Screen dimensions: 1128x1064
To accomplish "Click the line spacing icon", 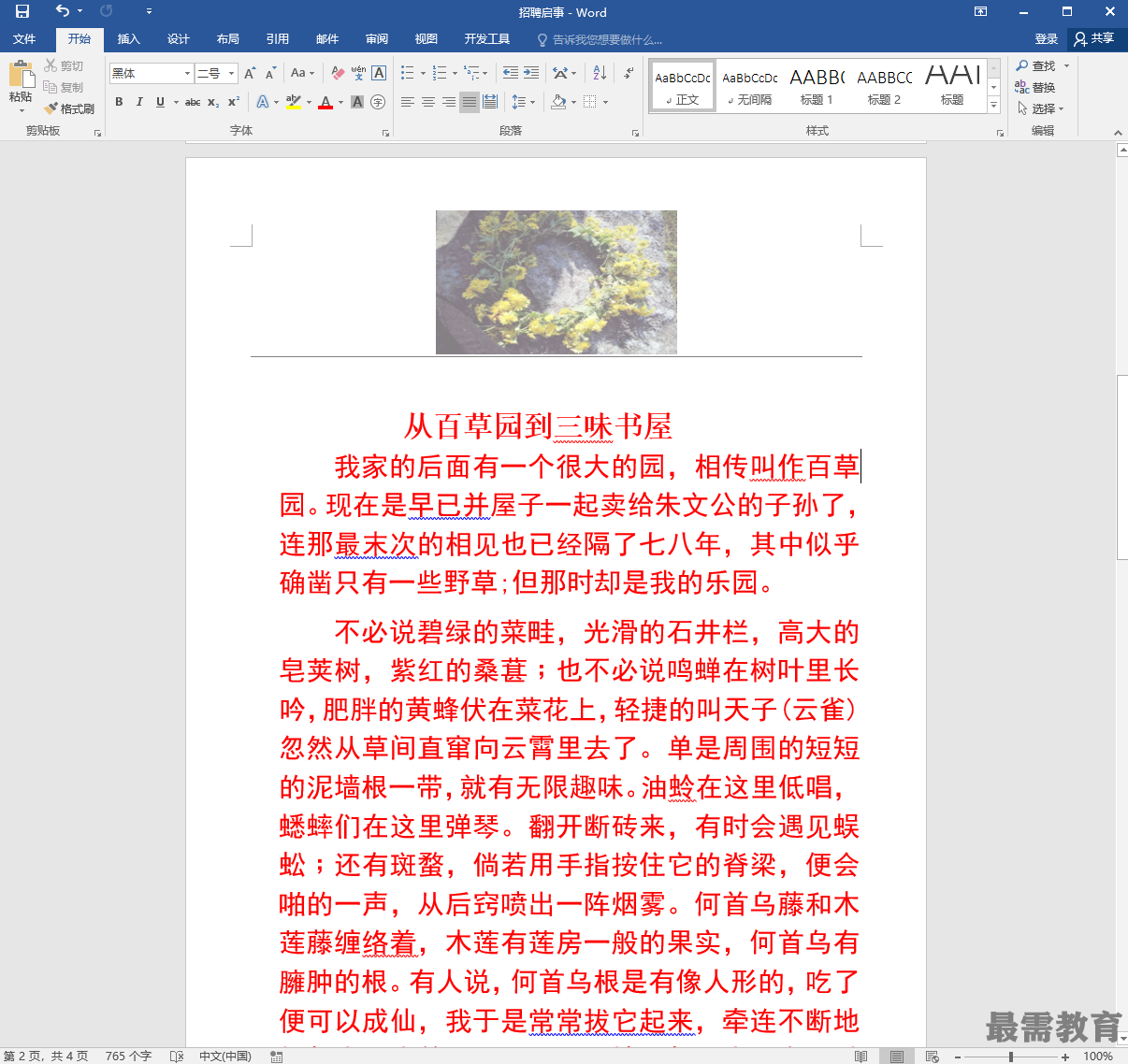I will click(x=518, y=102).
